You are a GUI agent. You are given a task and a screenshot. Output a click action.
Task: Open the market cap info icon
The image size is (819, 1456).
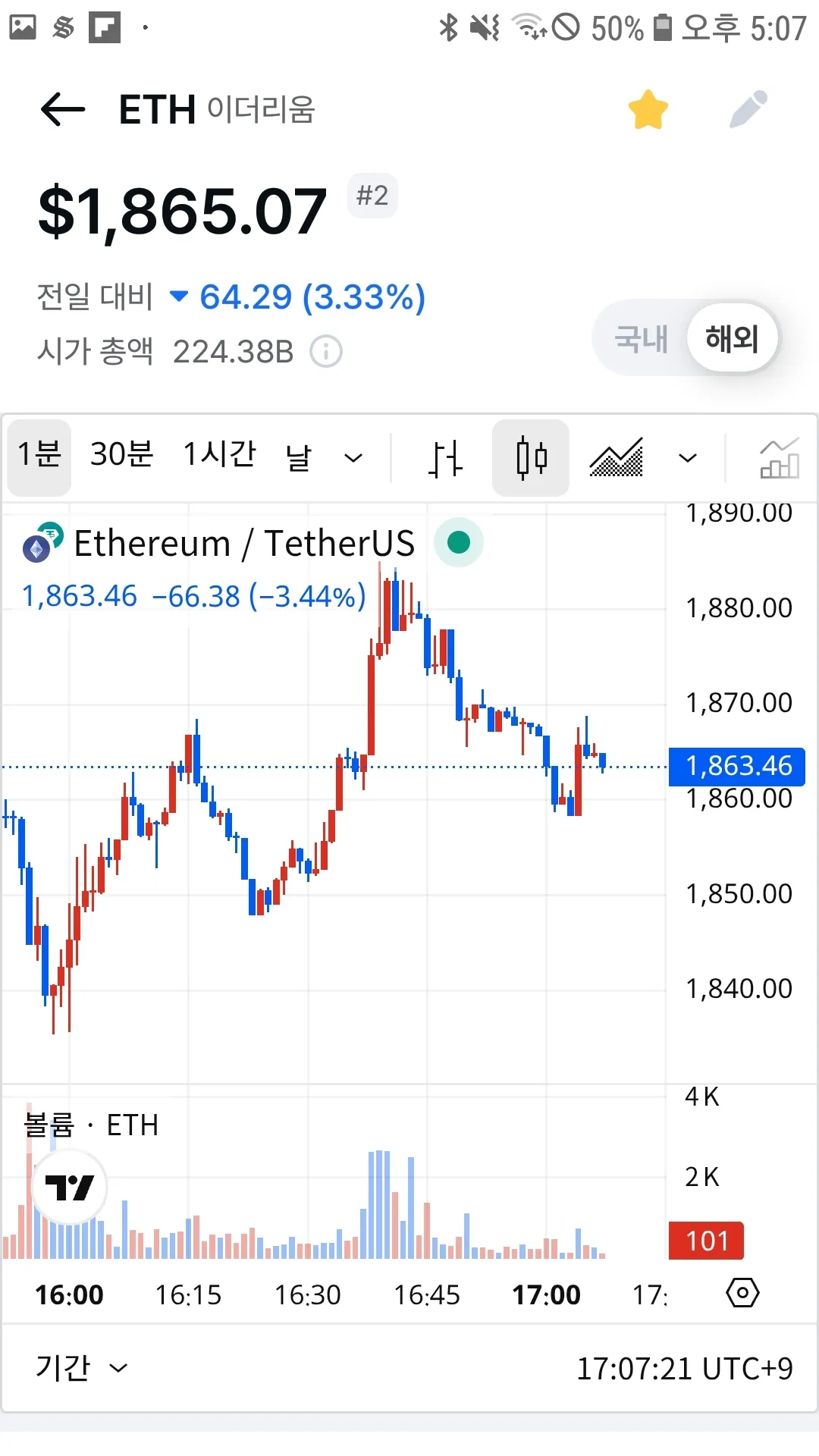pos(327,352)
